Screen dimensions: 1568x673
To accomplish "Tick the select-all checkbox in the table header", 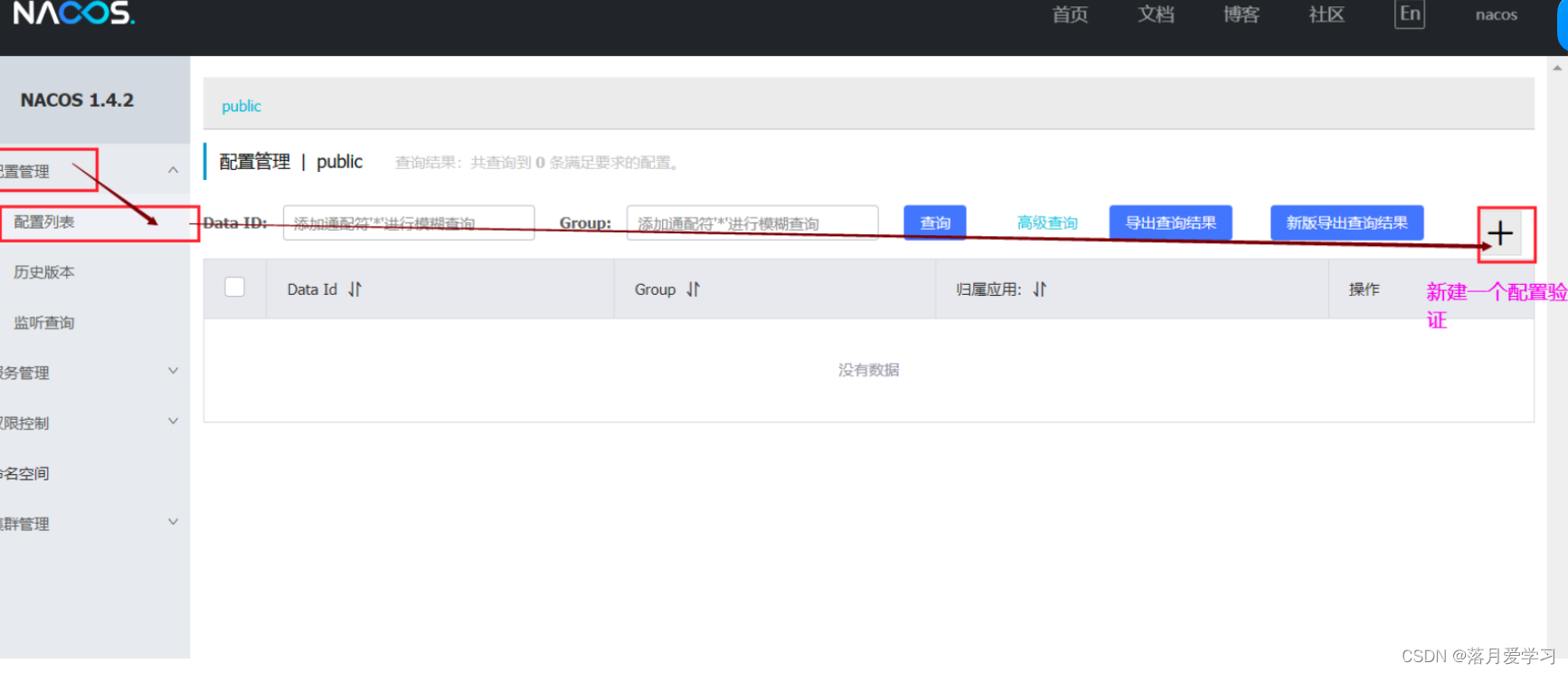I will 234,287.
